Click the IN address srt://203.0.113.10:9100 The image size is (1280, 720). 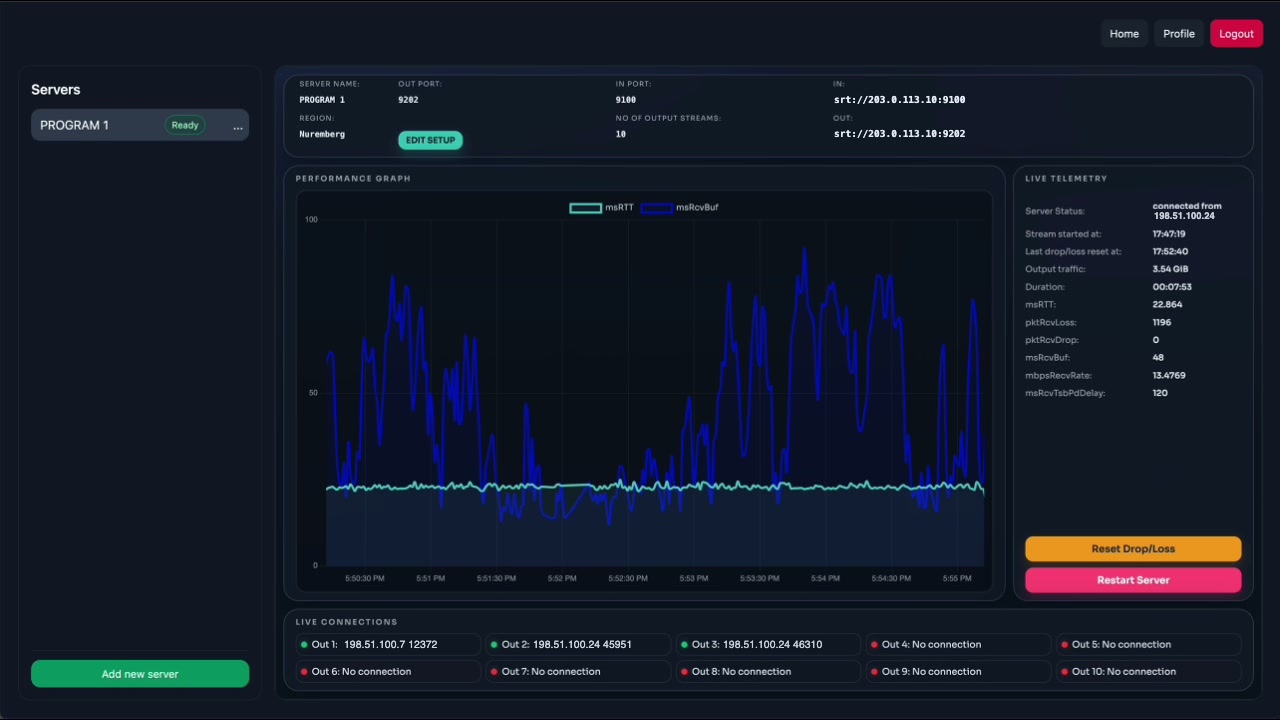click(x=899, y=100)
